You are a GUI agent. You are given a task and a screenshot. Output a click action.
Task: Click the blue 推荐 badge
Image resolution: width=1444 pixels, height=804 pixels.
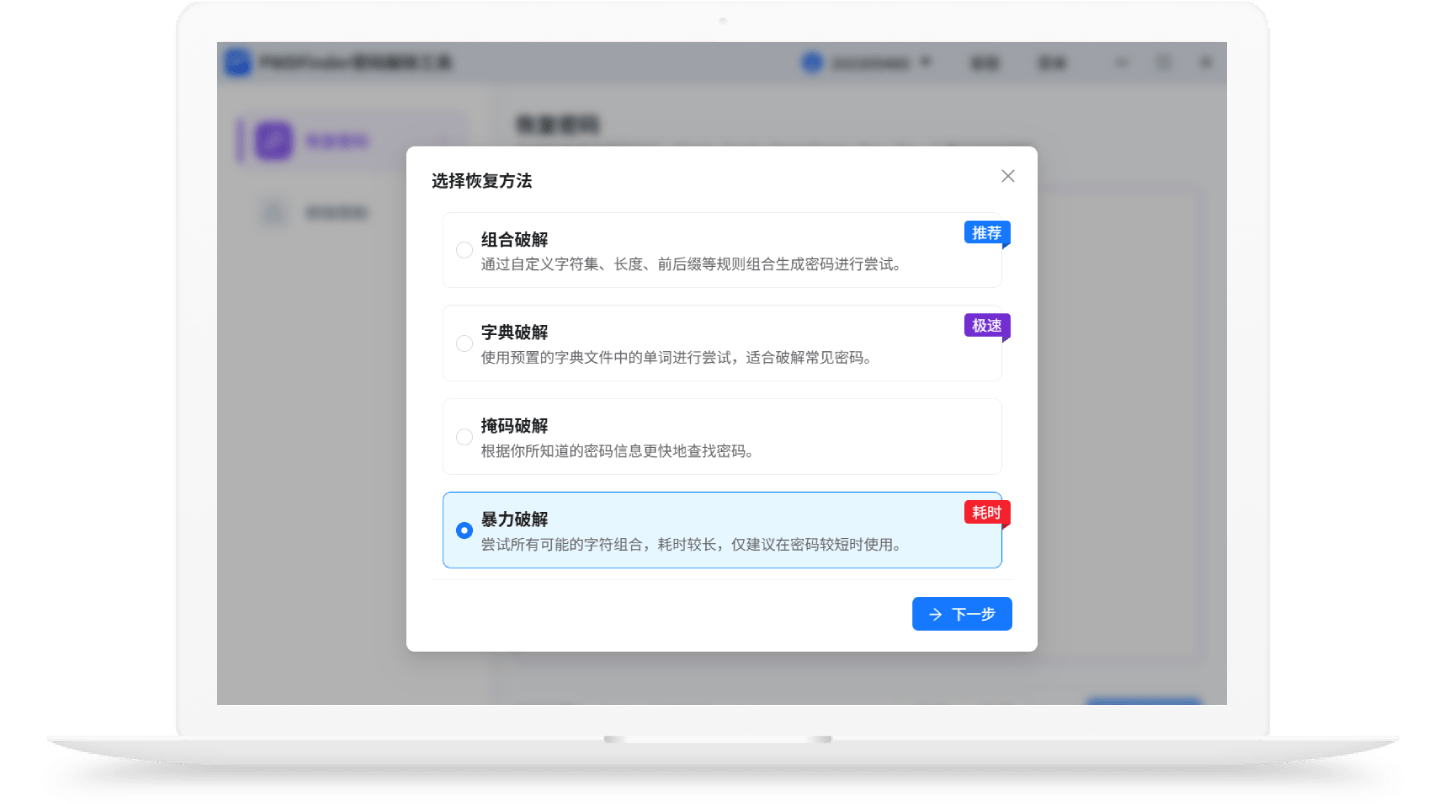tap(986, 233)
